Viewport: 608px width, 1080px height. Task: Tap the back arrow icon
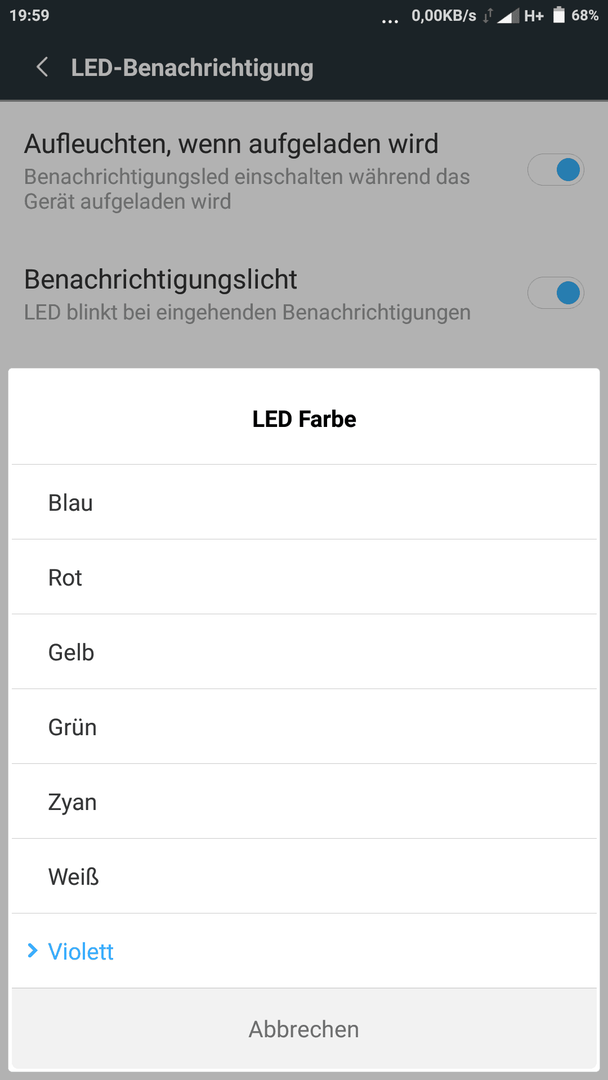42,68
